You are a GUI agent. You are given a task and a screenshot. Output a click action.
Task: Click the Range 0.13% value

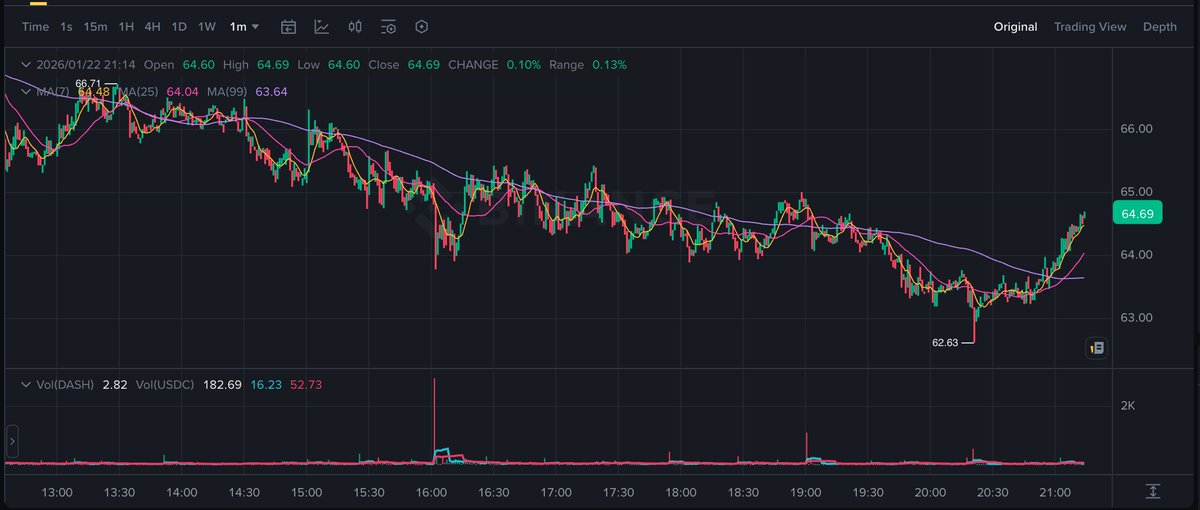click(610, 64)
